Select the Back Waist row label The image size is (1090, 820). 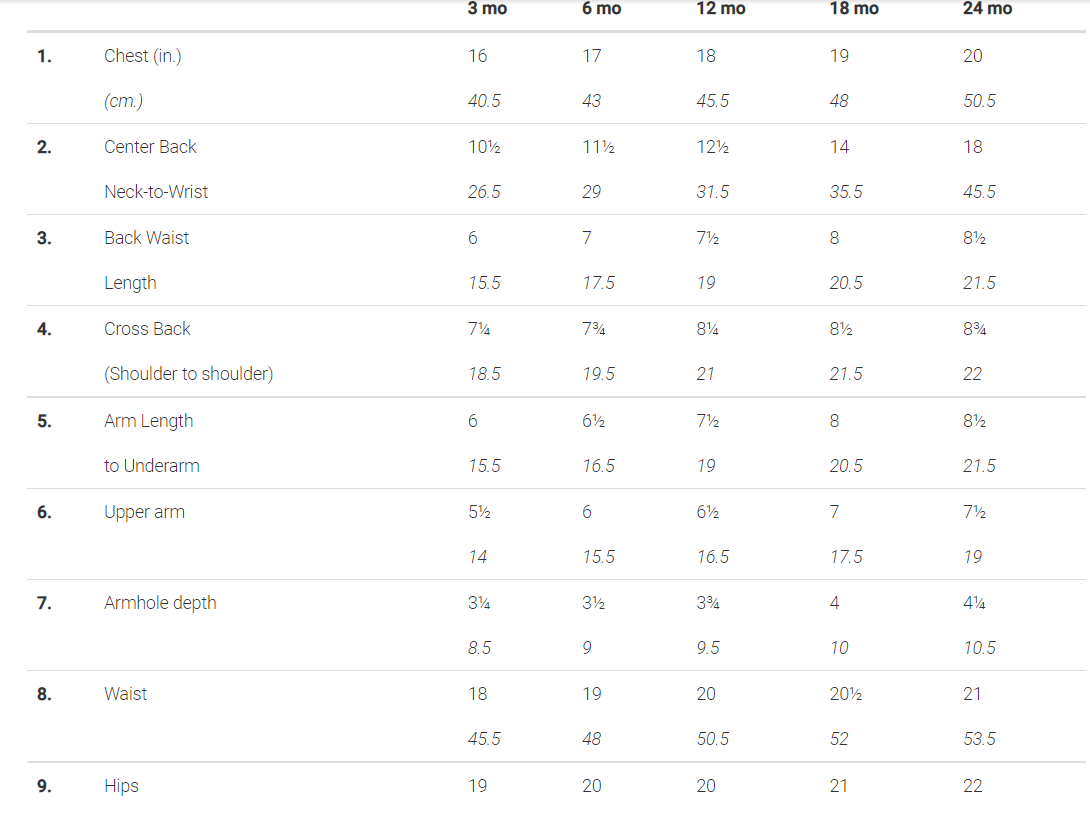click(x=146, y=238)
